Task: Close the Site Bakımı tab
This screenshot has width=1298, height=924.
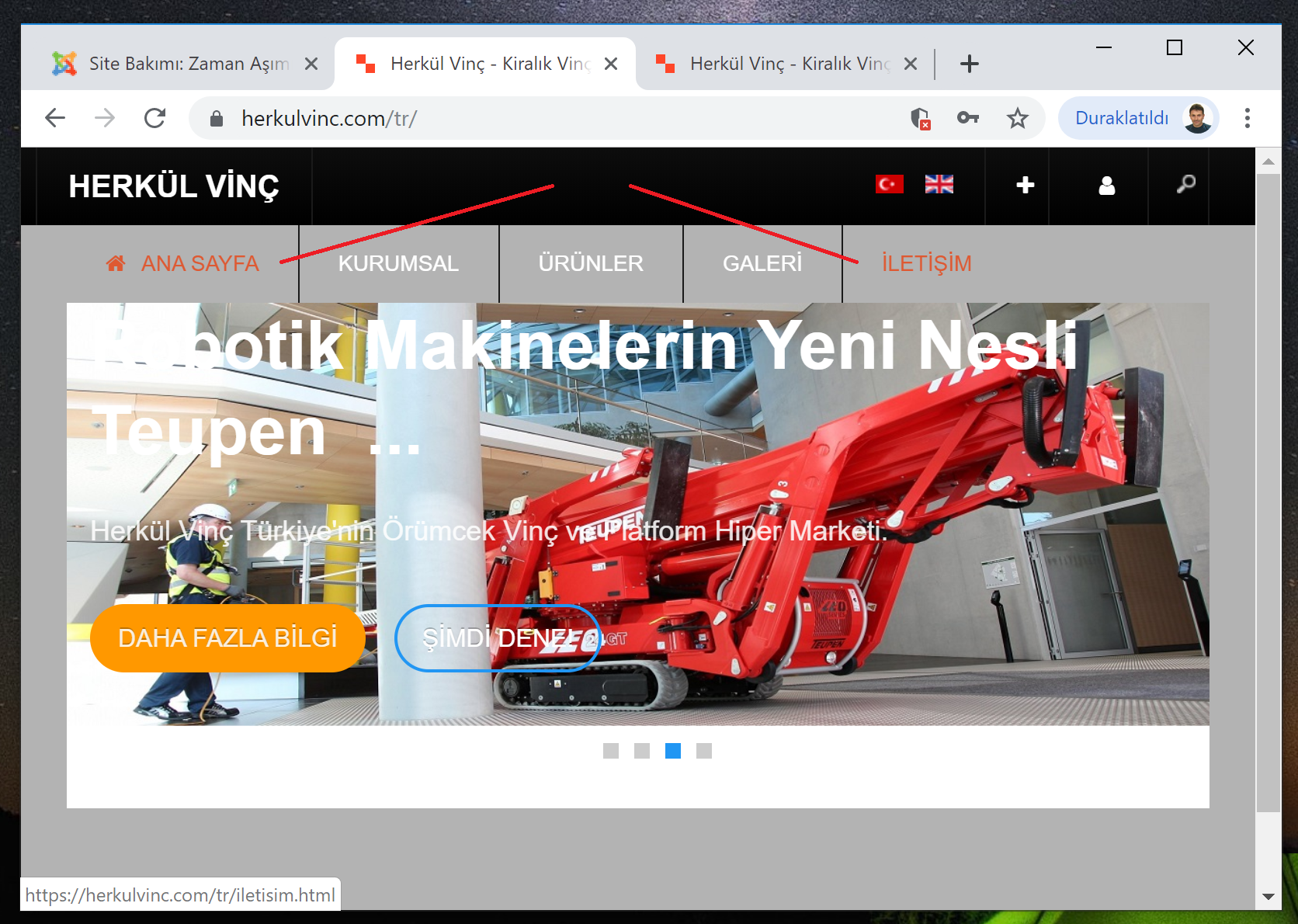Action: click(x=311, y=64)
